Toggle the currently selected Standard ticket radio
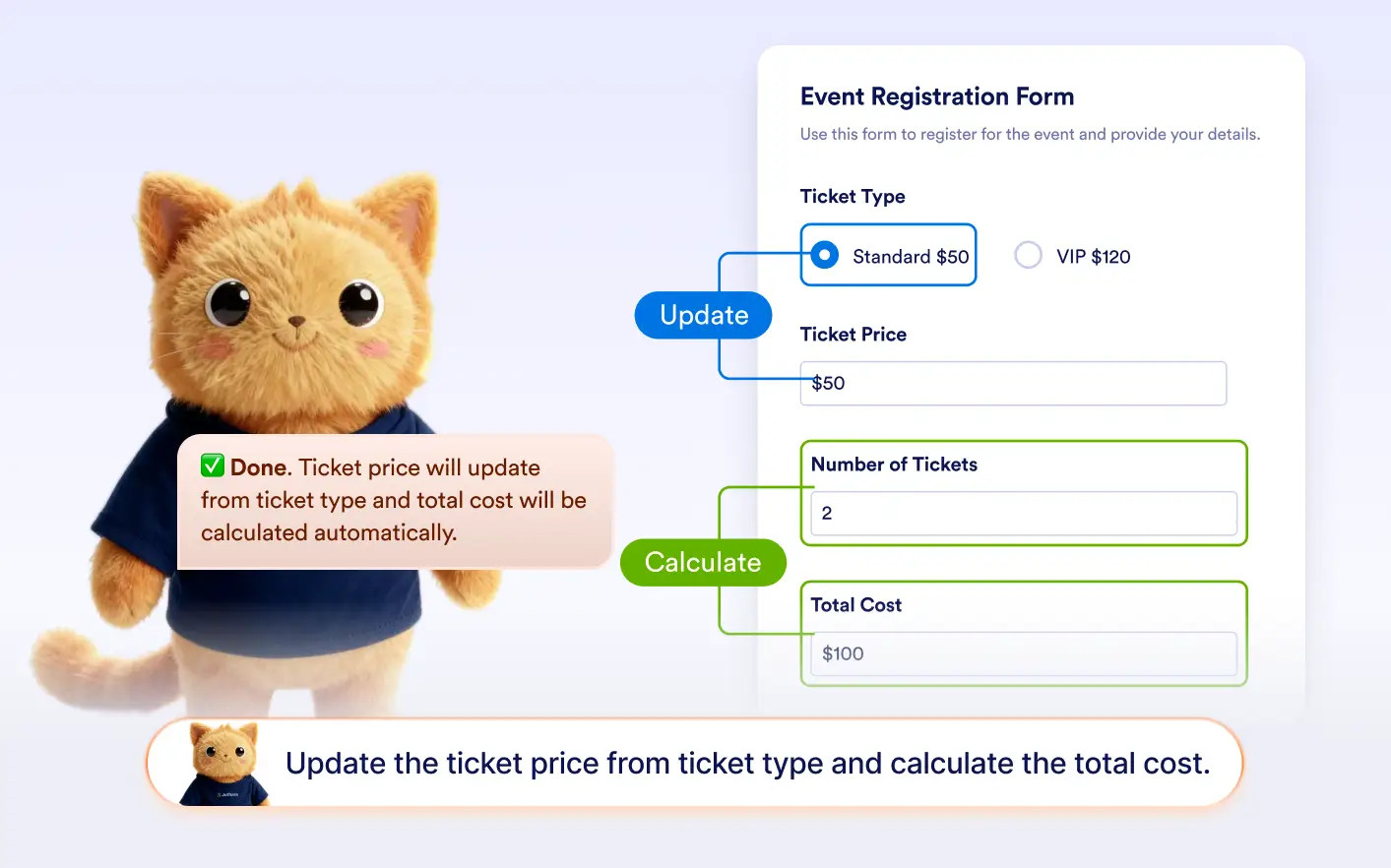The width and height of the screenshot is (1391, 868). click(824, 255)
